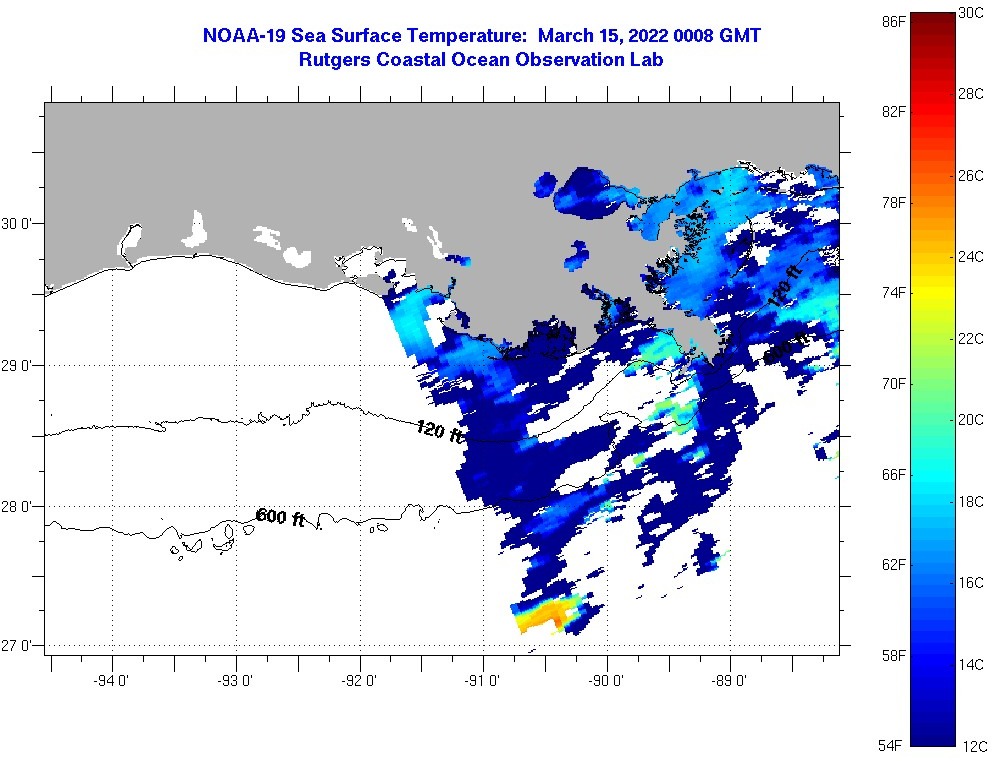Click the 58F colorbar label

[x=893, y=655]
